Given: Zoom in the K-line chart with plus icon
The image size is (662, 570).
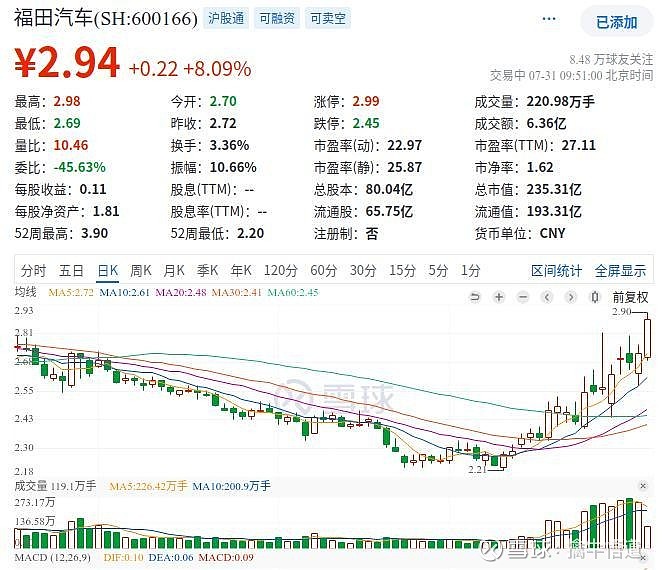Looking at the screenshot, I should point(499,297).
